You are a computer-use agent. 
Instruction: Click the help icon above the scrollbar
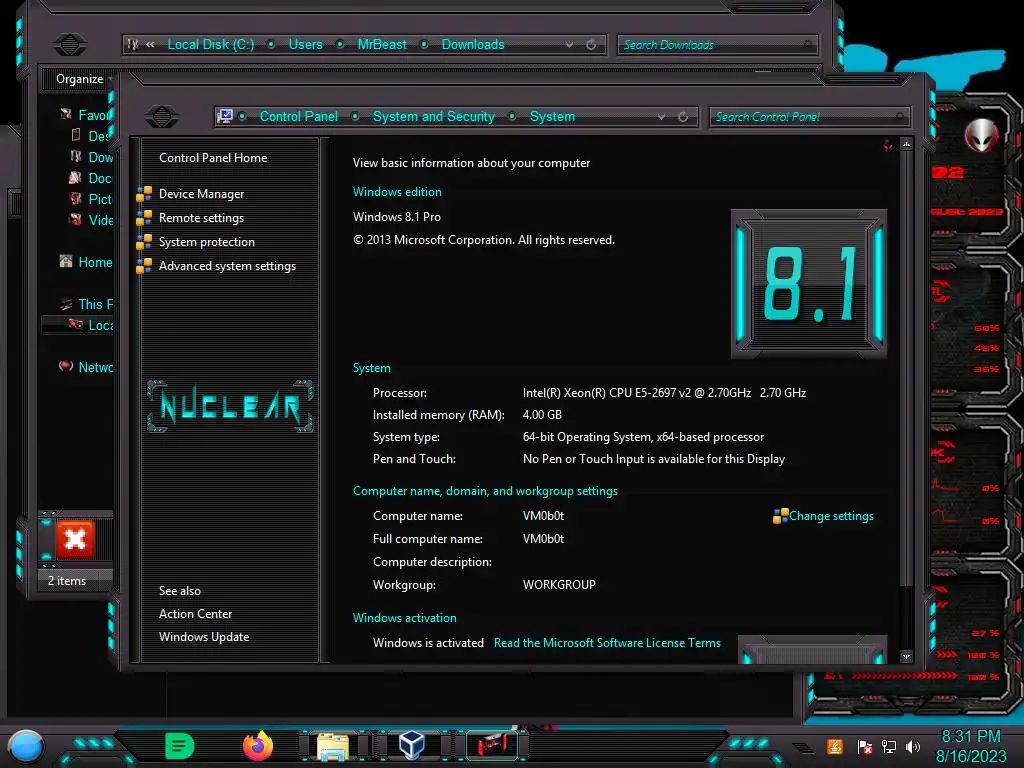point(888,146)
